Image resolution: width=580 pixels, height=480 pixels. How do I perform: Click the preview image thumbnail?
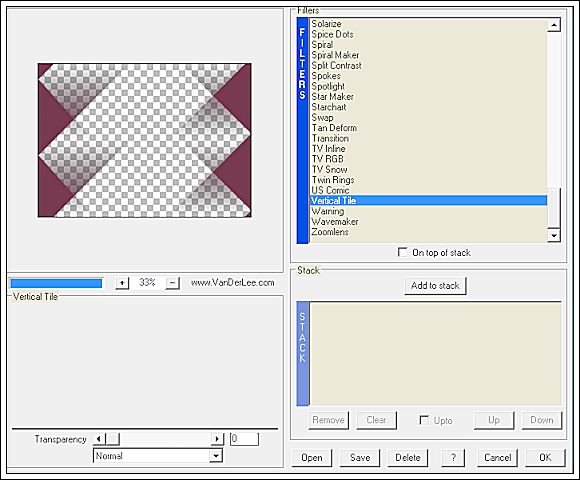pos(145,140)
